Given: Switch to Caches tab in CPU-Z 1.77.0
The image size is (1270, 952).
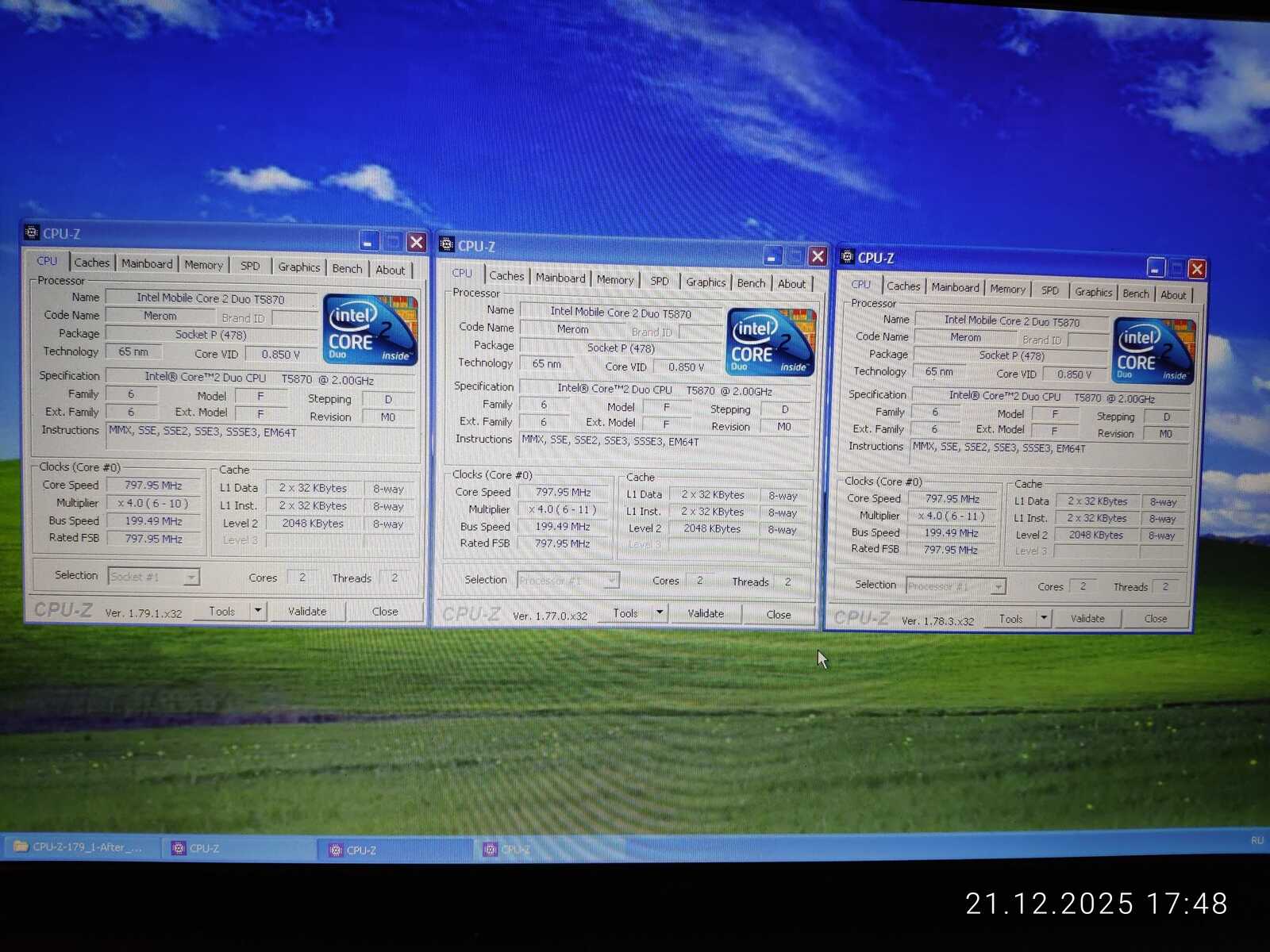Looking at the screenshot, I should pyautogui.click(x=506, y=276).
